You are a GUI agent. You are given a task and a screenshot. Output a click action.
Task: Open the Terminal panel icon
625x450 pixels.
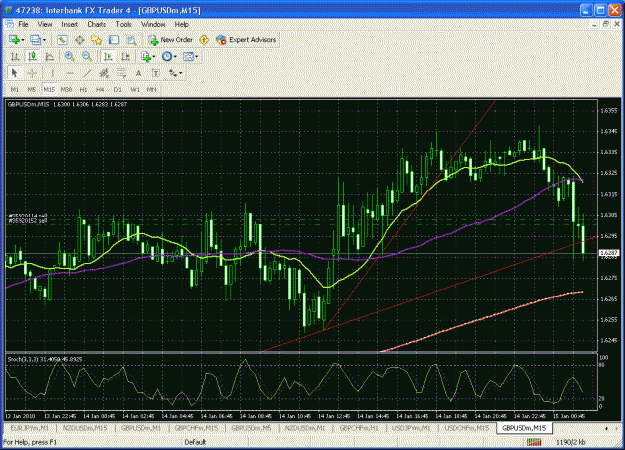[x=114, y=40]
